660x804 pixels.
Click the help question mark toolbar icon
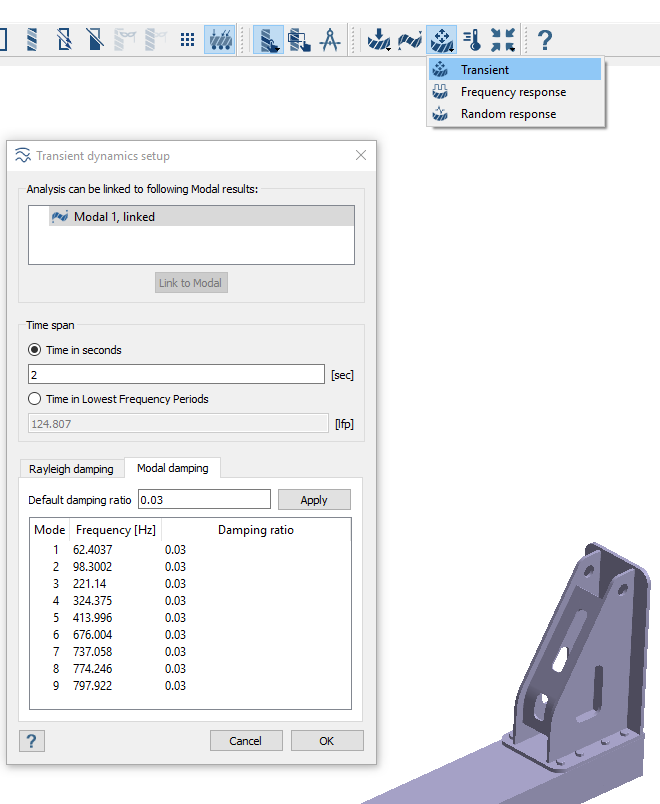tap(544, 40)
